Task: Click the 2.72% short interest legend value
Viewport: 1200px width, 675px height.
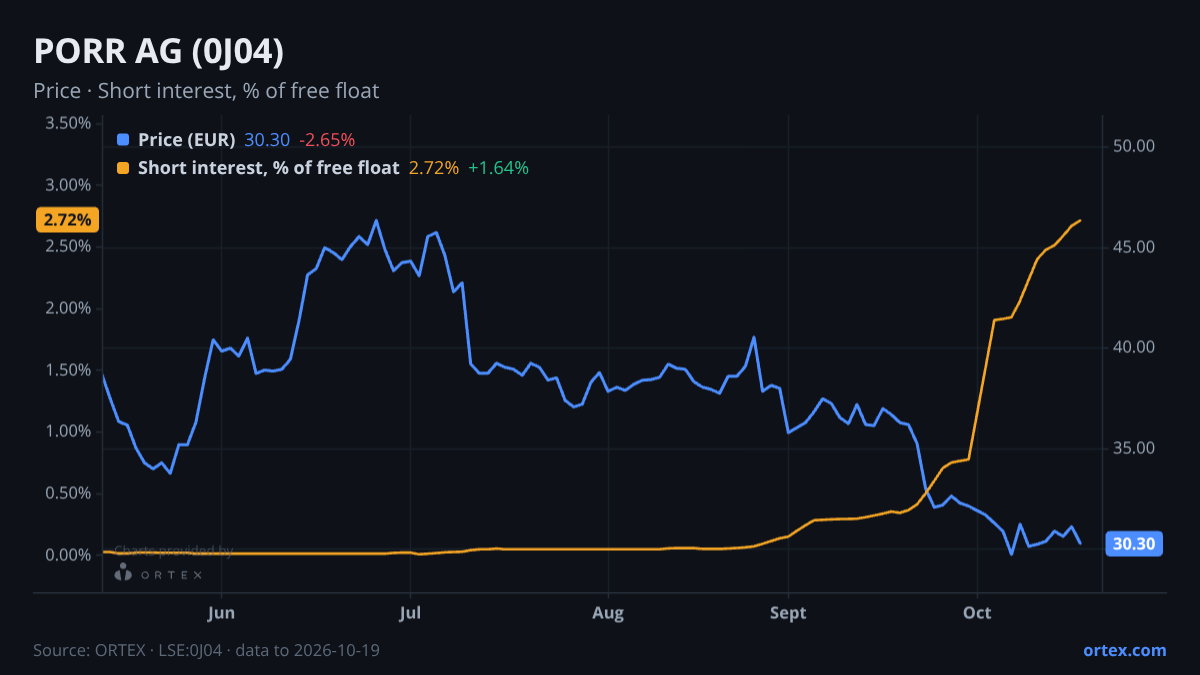Action: (434, 168)
